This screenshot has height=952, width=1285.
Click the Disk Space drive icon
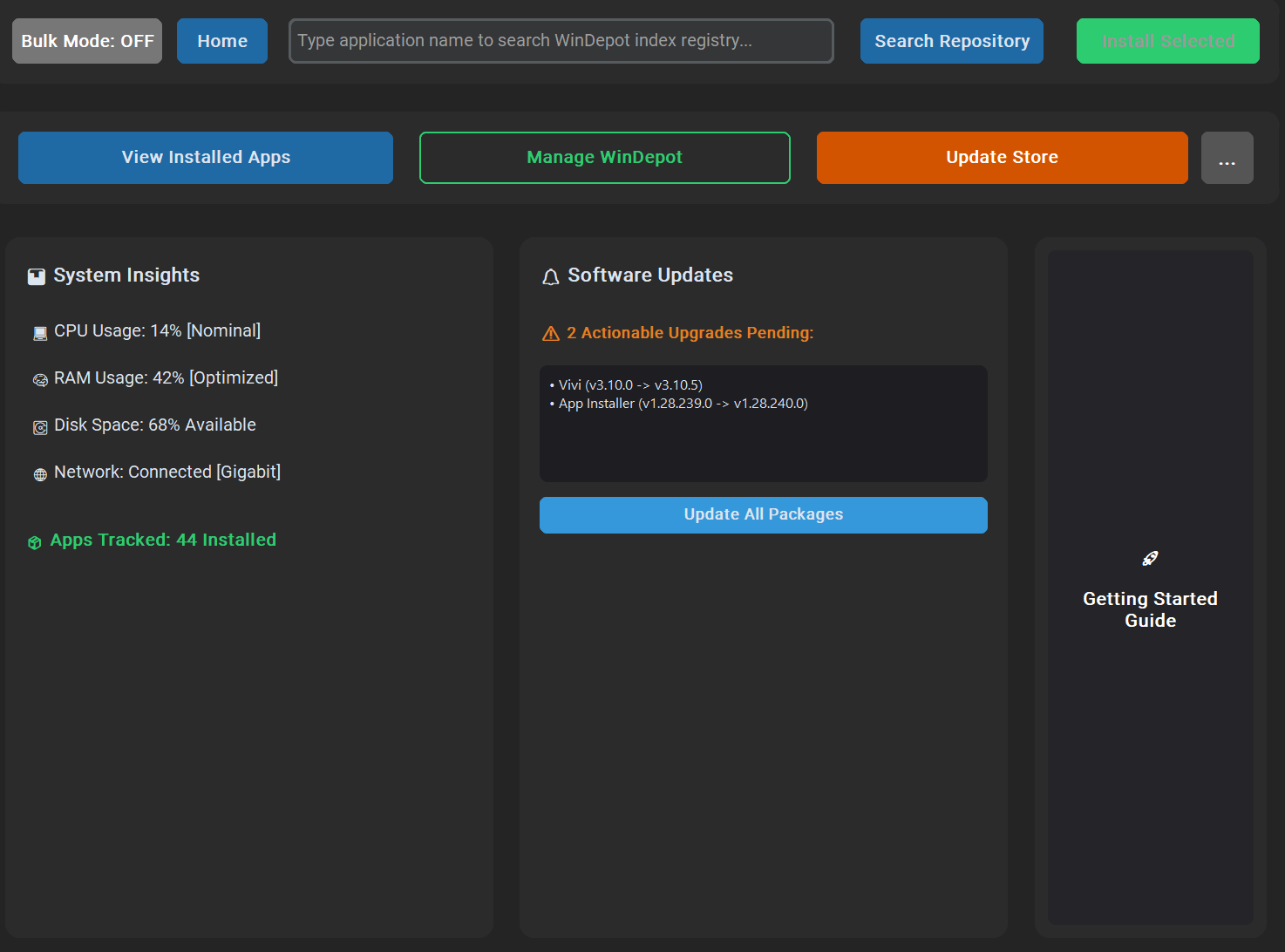(x=40, y=427)
